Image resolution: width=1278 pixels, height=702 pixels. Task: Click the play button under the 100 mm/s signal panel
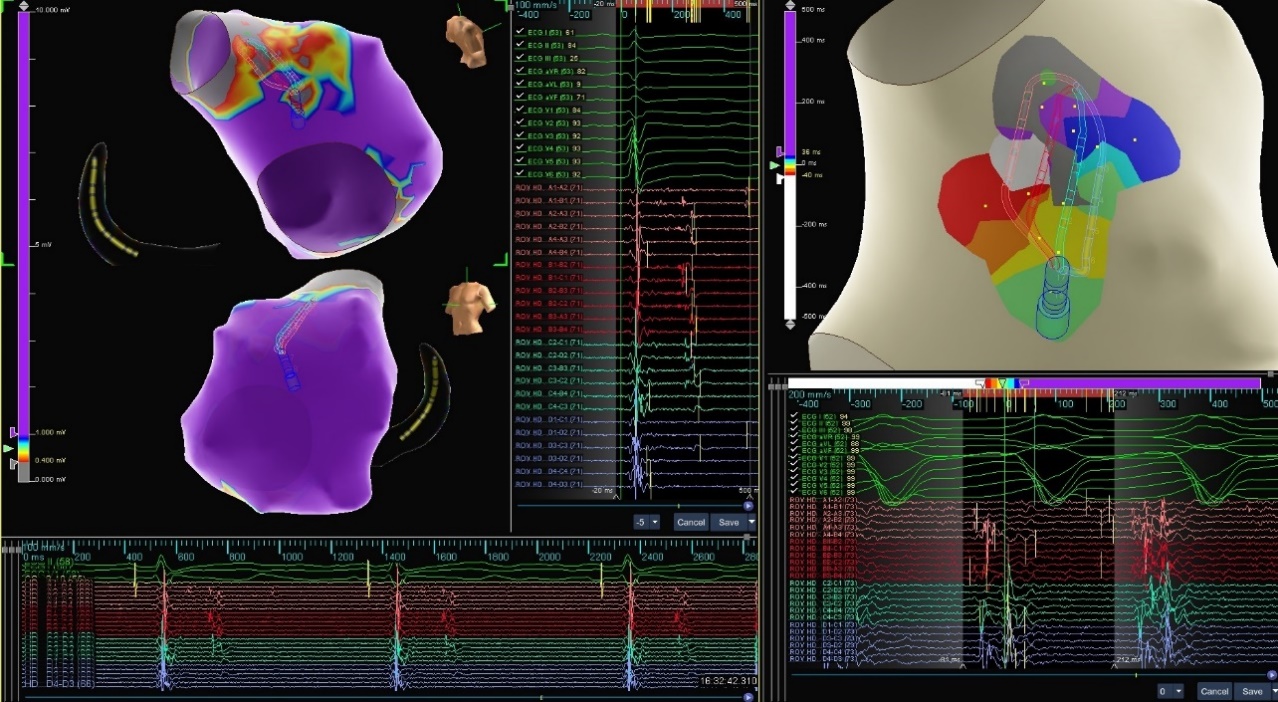click(748, 506)
